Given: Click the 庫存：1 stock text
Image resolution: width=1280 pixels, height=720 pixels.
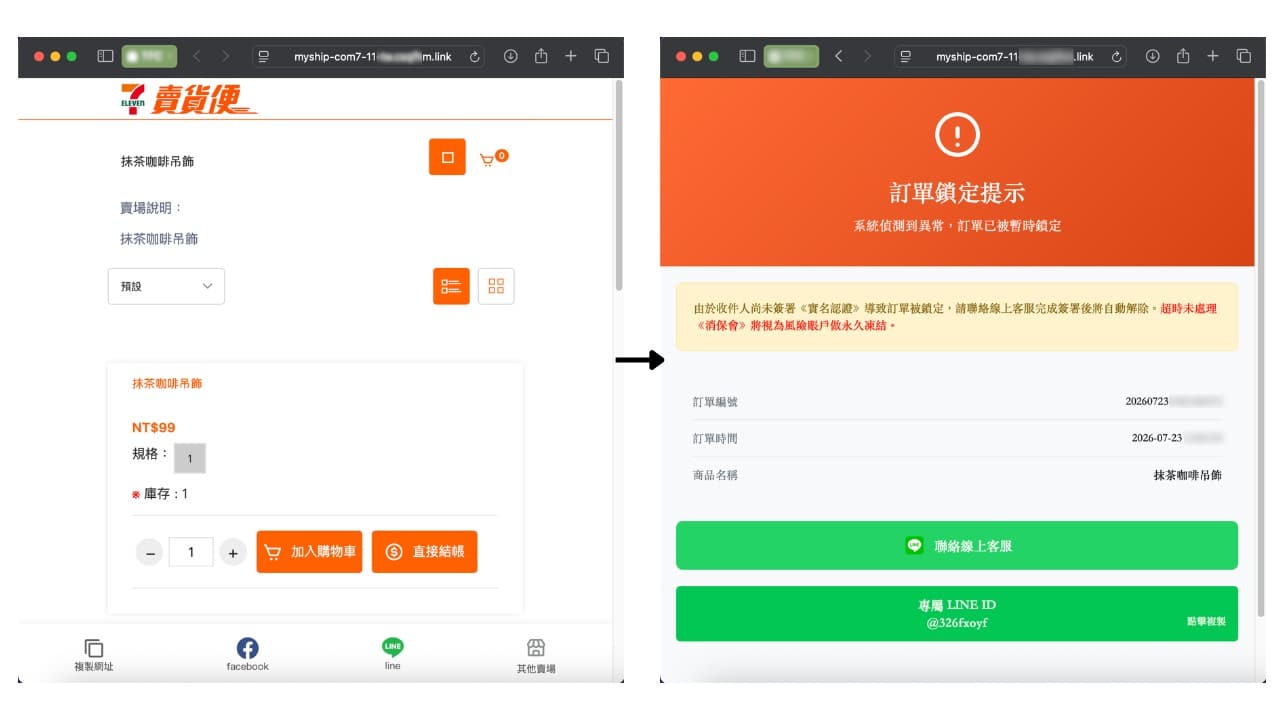Looking at the screenshot, I should click(x=166, y=494).
